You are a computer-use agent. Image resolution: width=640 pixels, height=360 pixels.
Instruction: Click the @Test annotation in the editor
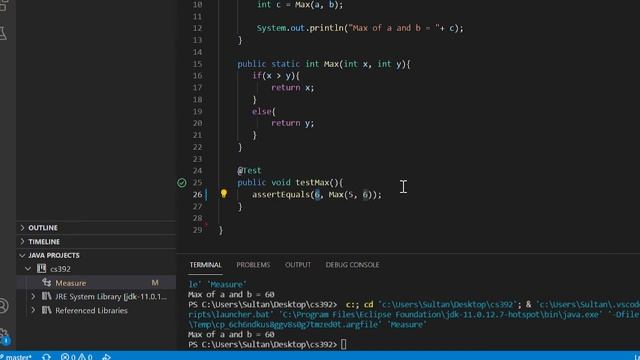(x=249, y=170)
